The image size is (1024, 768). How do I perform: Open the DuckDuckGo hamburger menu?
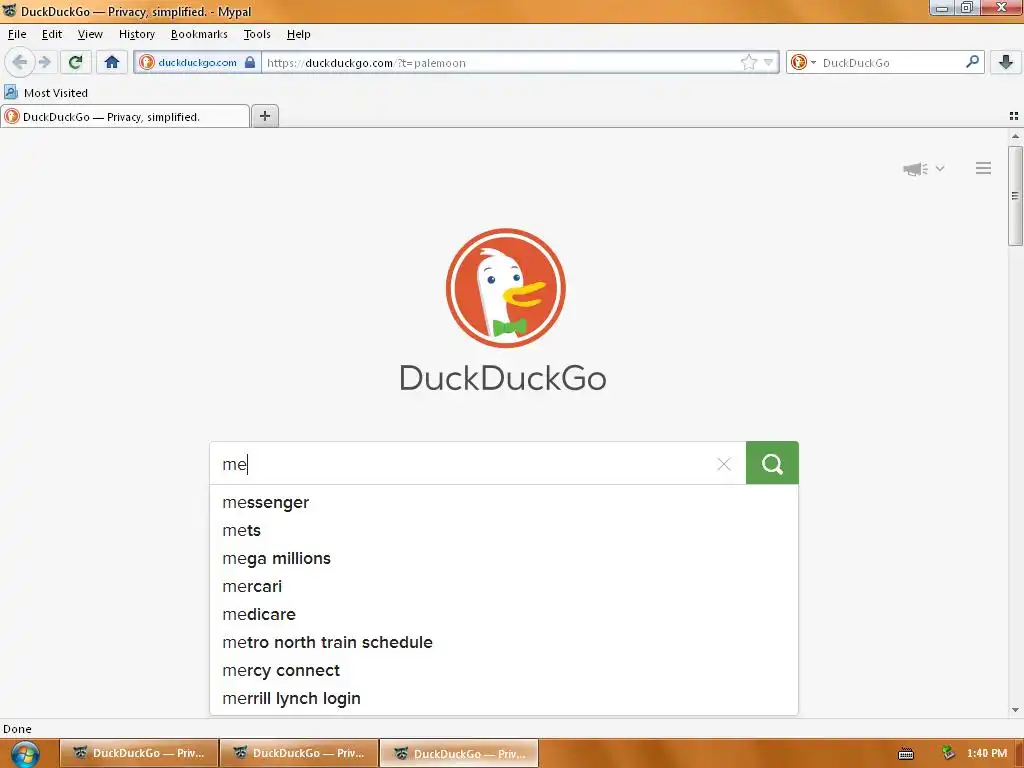point(983,168)
